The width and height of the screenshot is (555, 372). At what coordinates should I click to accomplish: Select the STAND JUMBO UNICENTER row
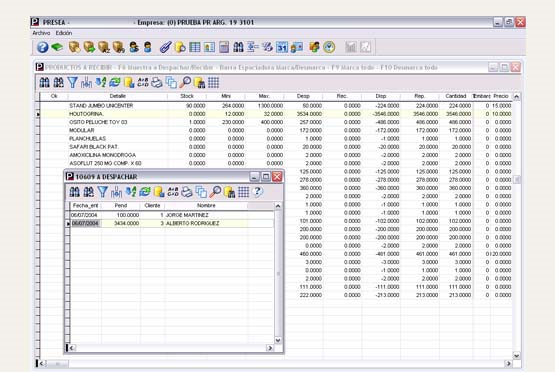[x=276, y=105]
